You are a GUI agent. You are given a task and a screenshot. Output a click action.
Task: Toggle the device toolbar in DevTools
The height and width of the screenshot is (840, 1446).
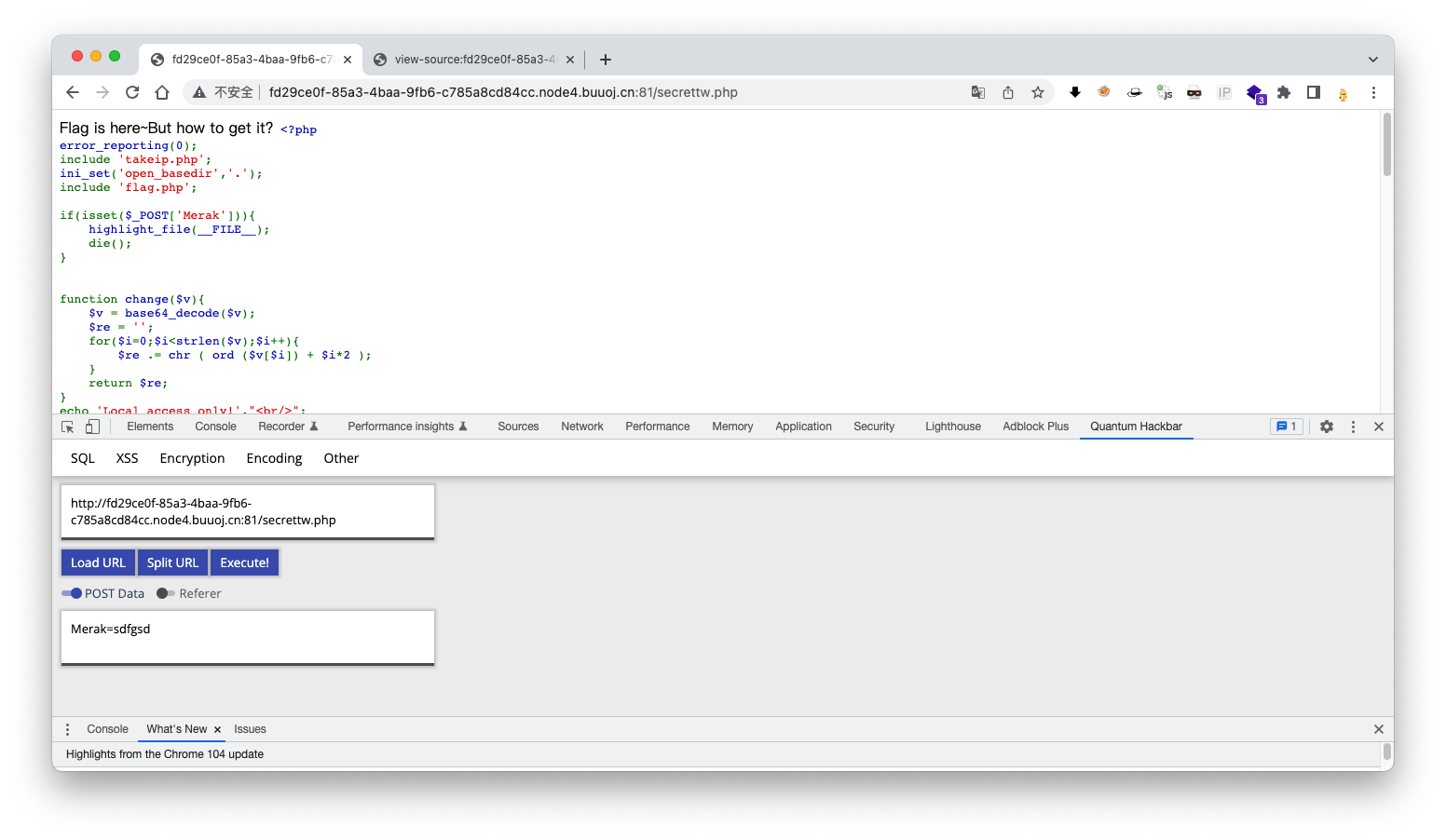92,427
